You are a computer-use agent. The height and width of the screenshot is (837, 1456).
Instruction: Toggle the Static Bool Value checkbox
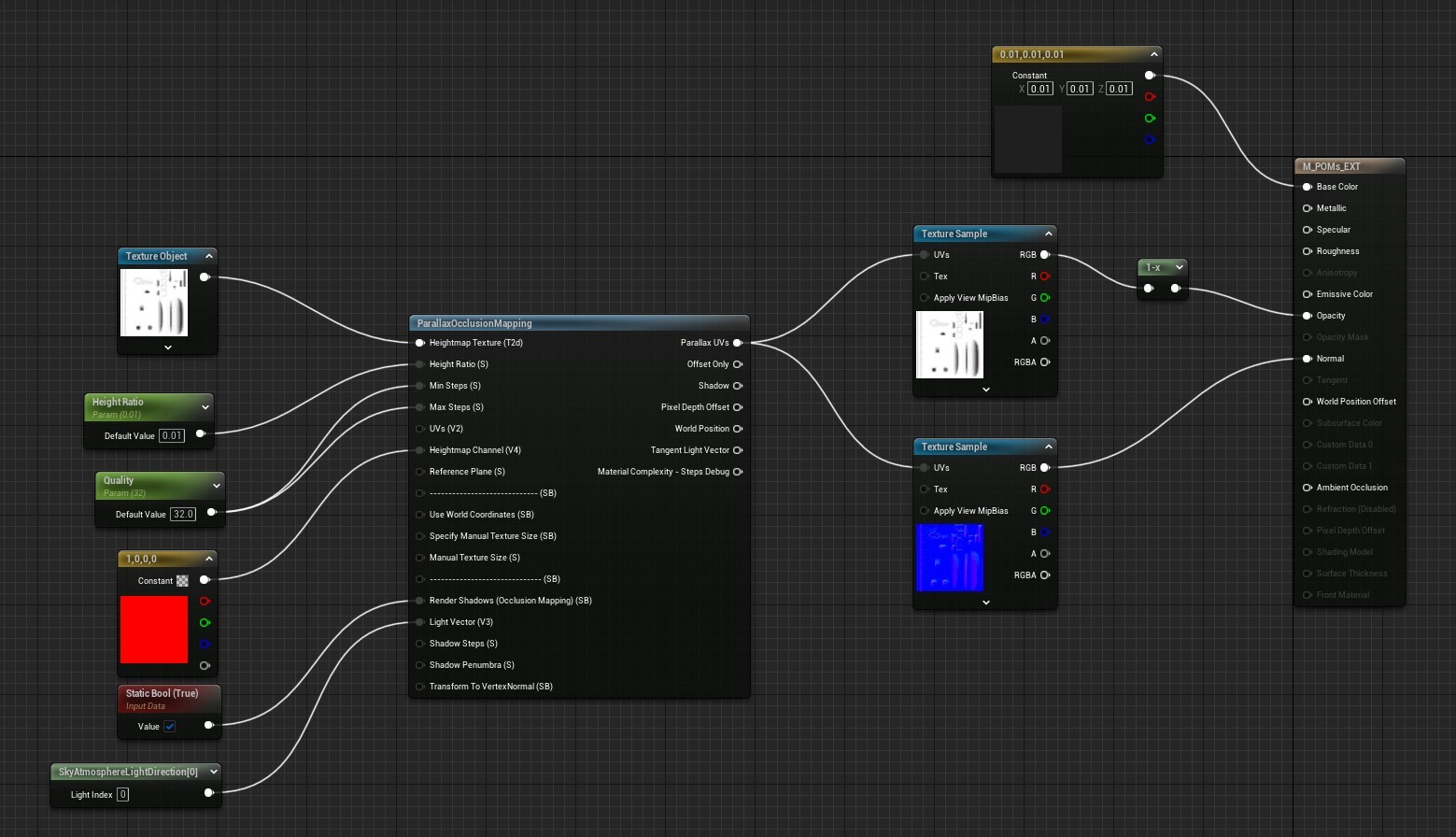coord(170,727)
